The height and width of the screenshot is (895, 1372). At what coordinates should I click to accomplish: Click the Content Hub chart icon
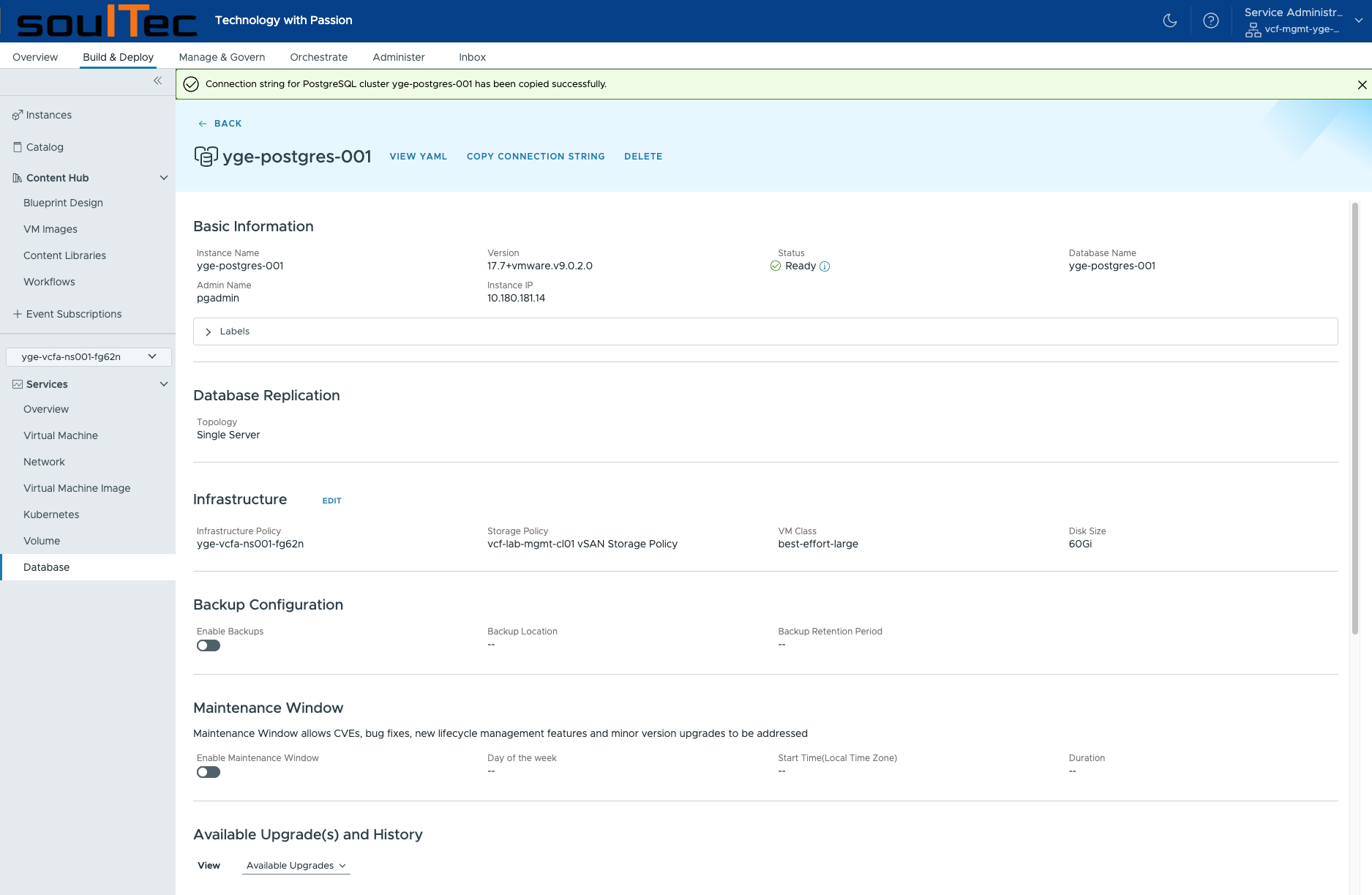click(16, 178)
